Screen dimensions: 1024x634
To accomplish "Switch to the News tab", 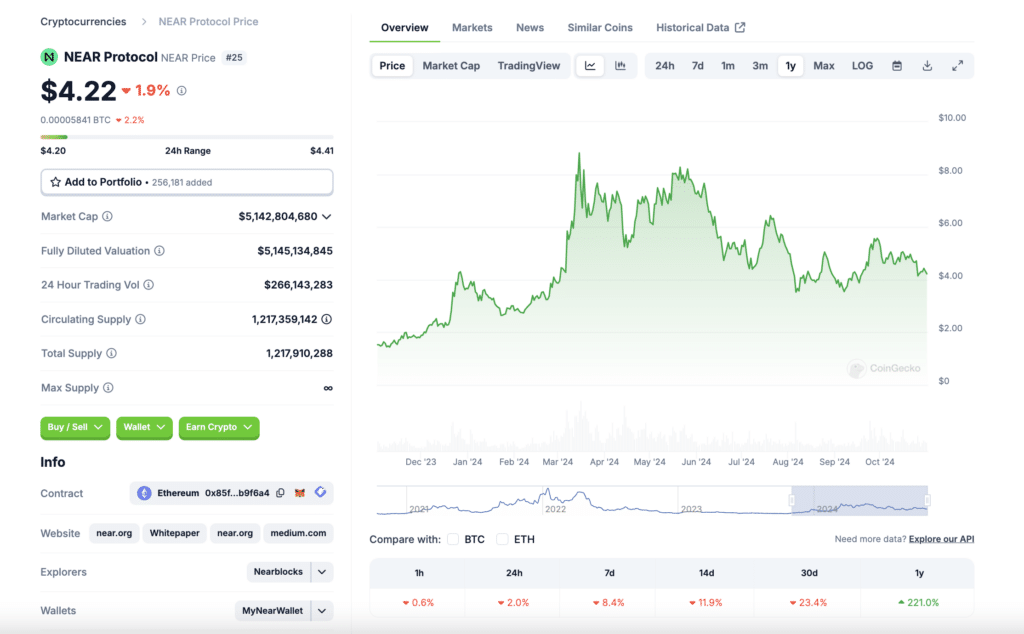I will (530, 27).
